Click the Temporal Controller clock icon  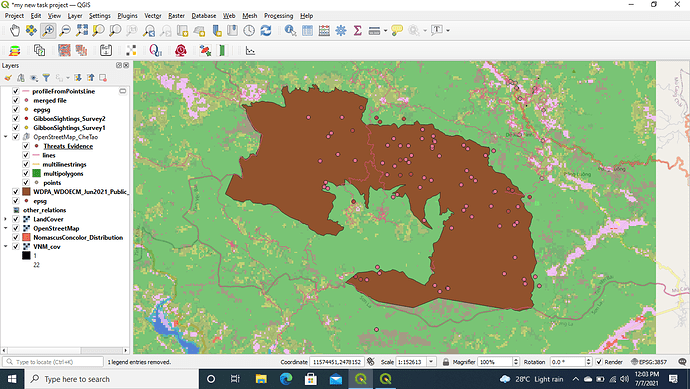coord(249,30)
